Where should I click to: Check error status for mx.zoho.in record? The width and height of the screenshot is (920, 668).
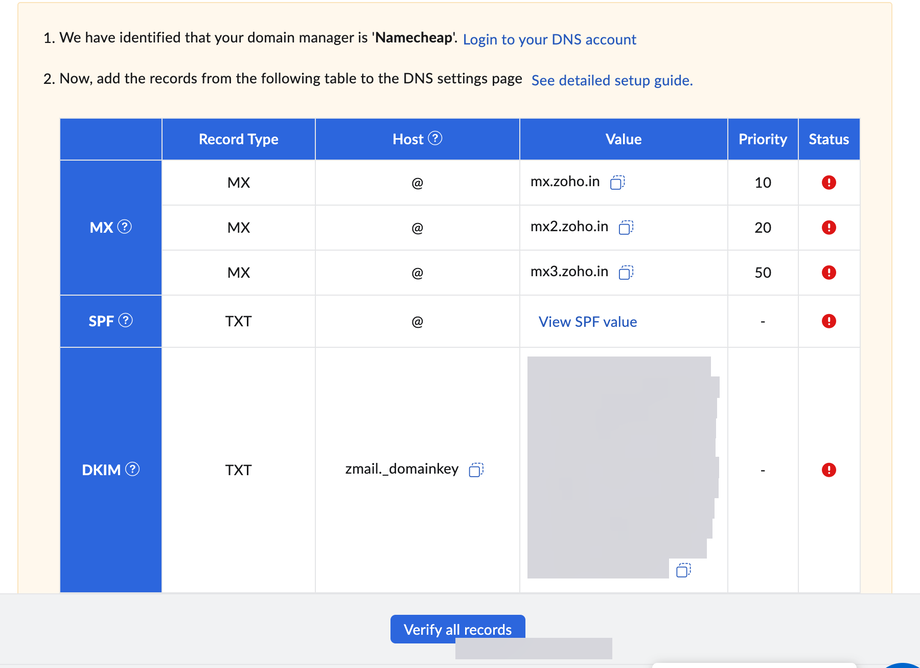828,182
